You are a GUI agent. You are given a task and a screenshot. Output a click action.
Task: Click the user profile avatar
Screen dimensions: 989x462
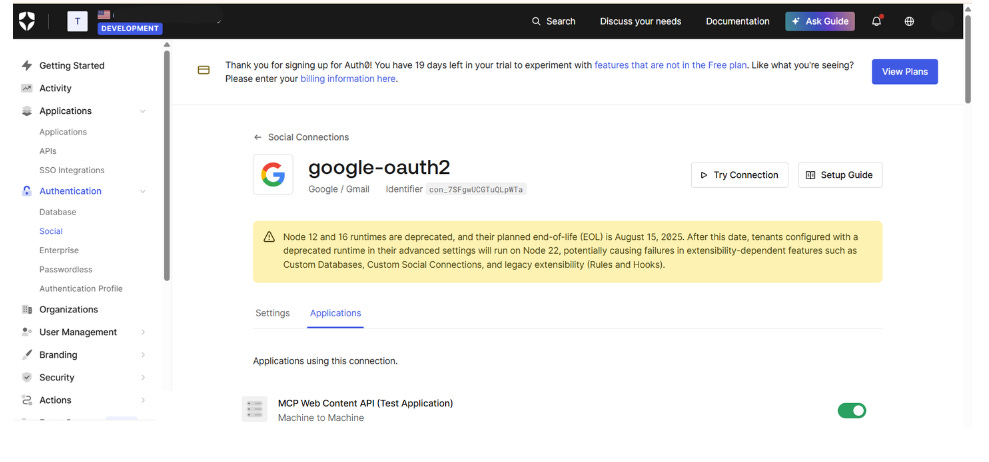tap(942, 21)
